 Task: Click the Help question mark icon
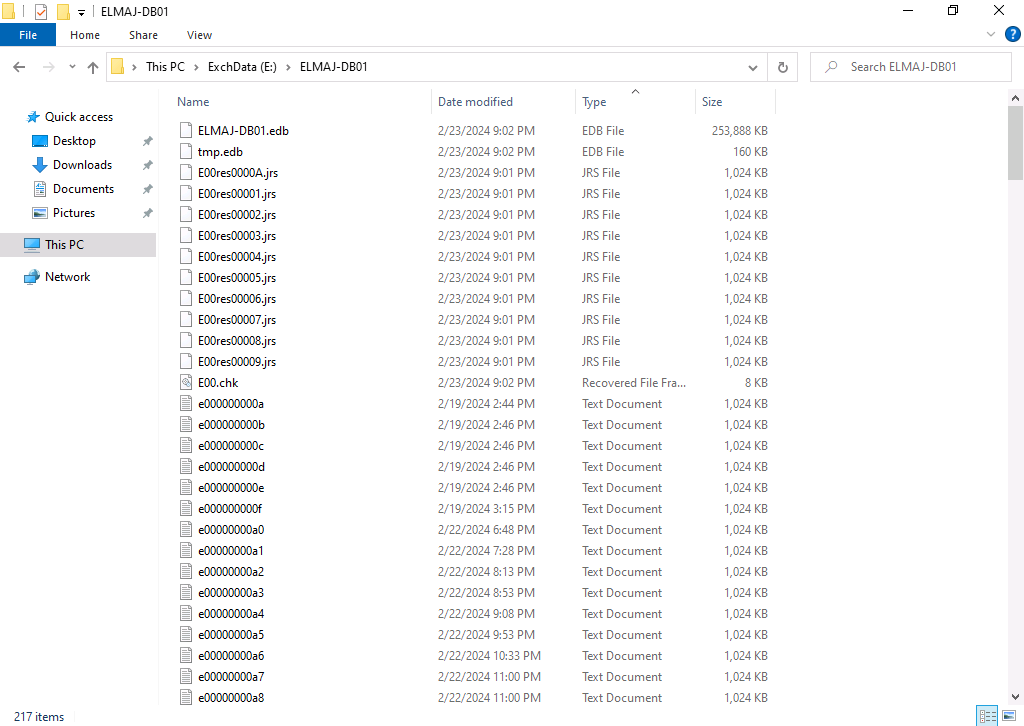coord(1012,33)
